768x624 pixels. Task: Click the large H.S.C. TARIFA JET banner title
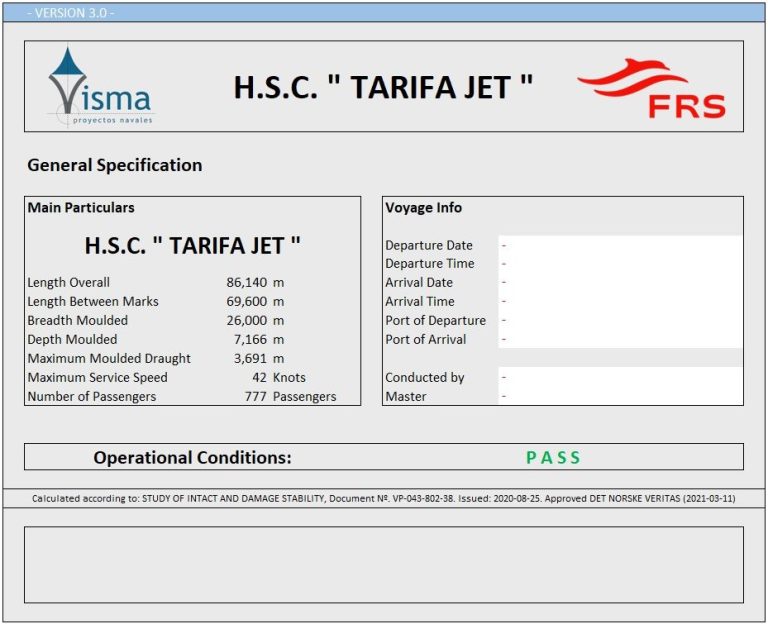click(383, 87)
